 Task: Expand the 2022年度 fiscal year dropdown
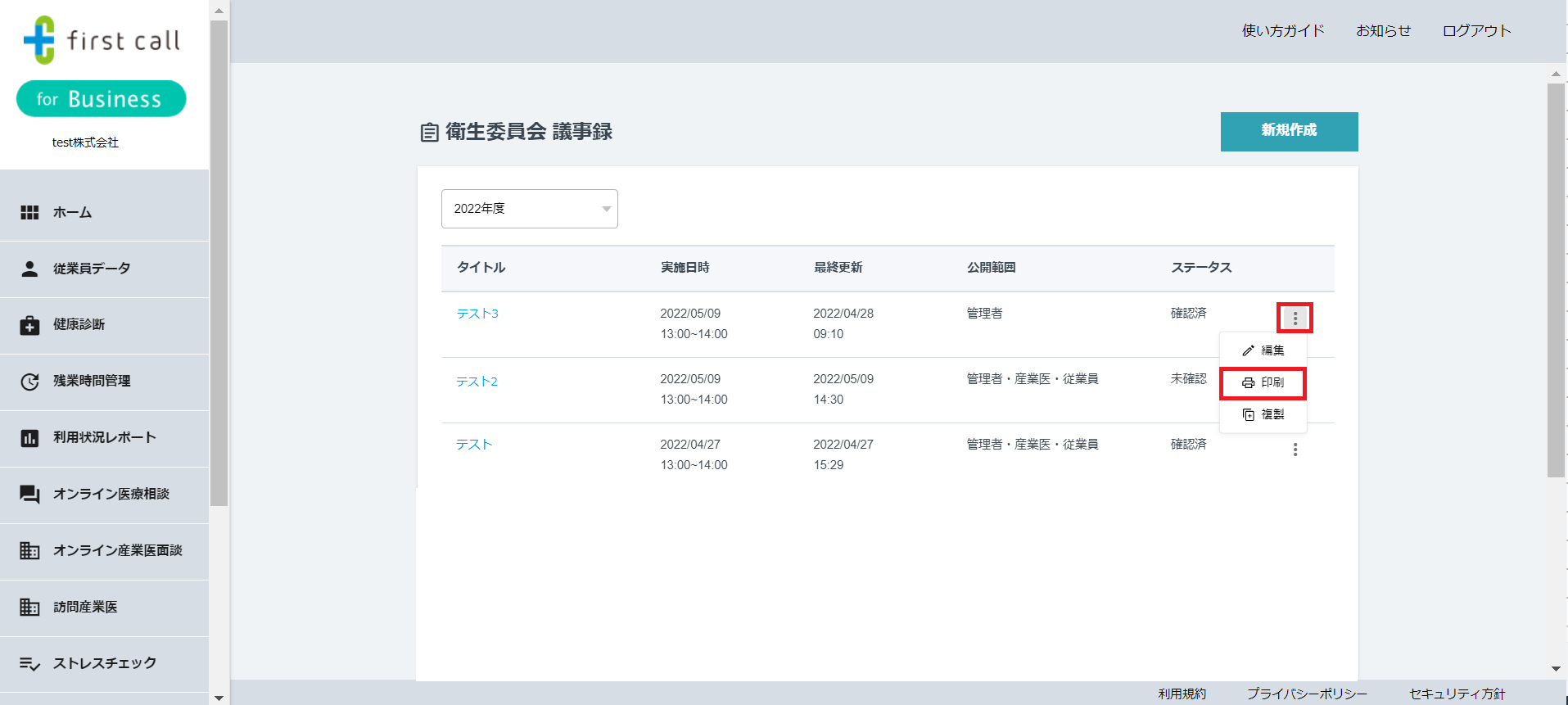pos(529,209)
